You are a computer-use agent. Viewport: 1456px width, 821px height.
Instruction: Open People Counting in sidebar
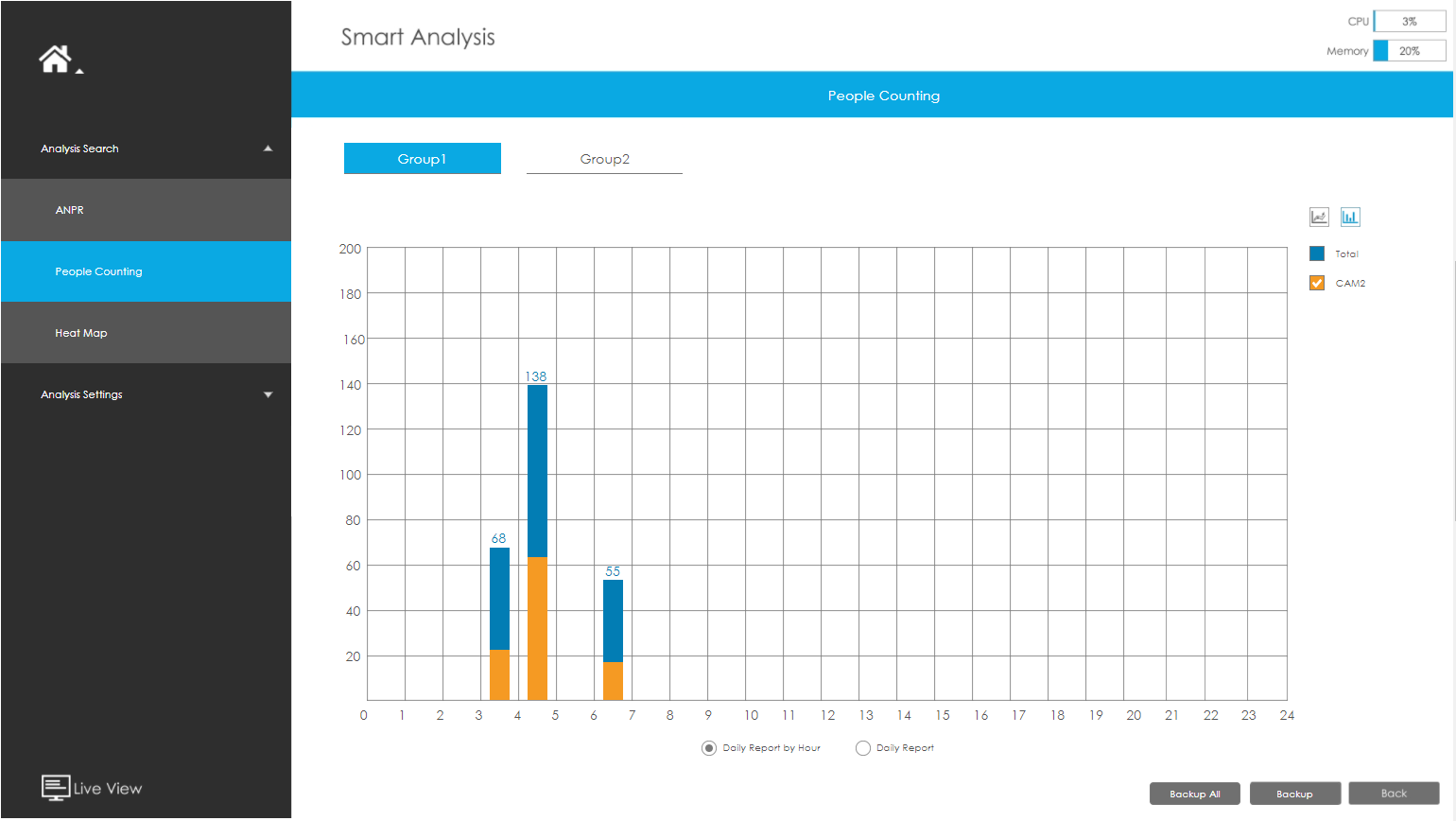[x=146, y=271]
